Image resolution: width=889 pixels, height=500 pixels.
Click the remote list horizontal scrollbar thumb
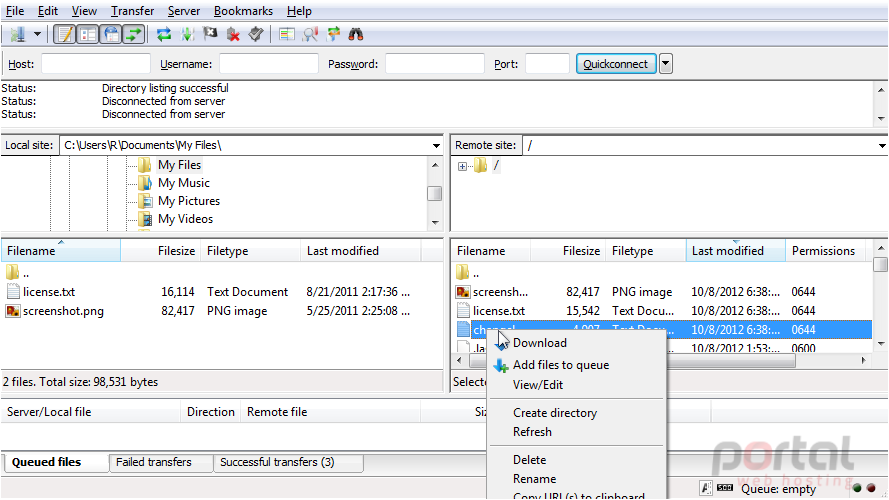coord(633,361)
